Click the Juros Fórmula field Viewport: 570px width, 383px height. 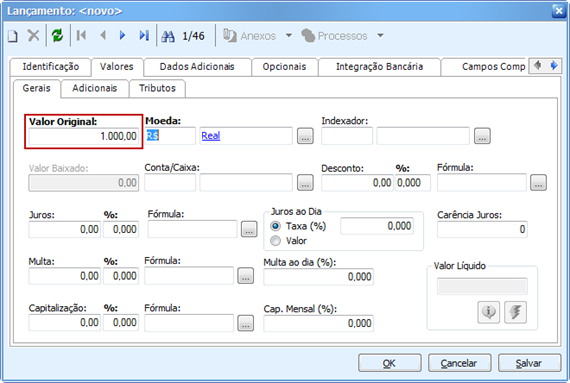192,229
